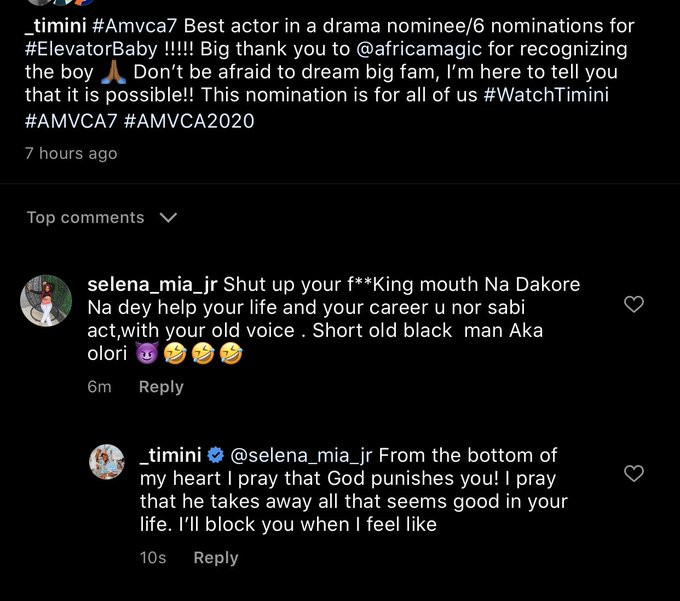The height and width of the screenshot is (601, 680).
Task: Open selena_mia_jr's profile picture
Action: 46,300
